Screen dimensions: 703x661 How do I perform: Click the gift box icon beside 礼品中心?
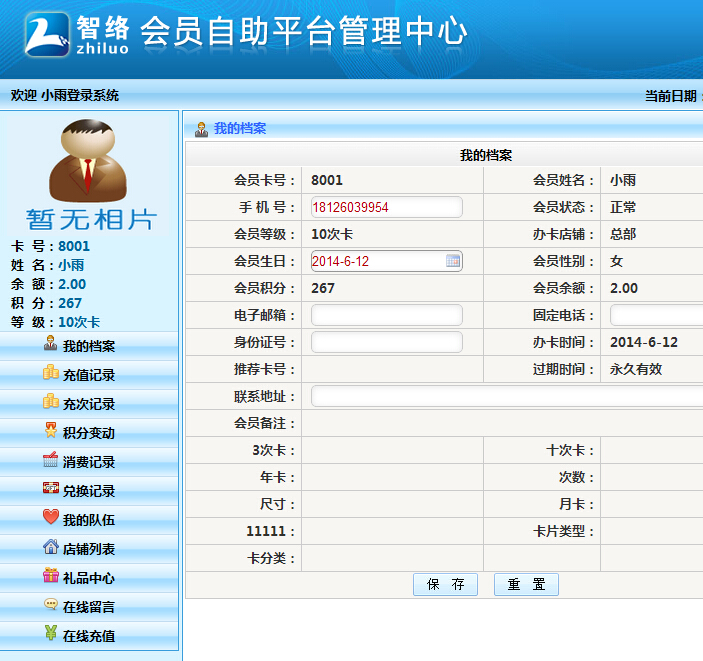[51, 575]
